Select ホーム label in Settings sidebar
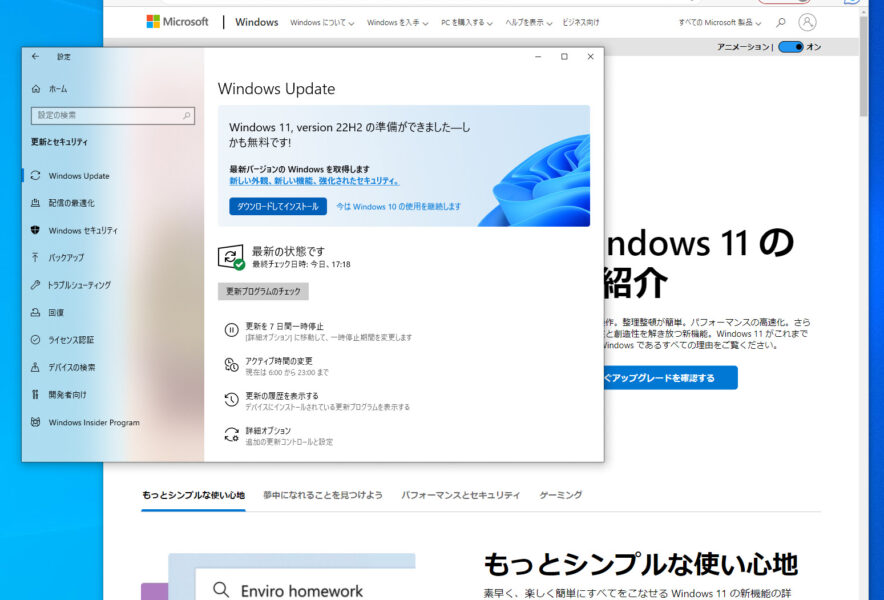This screenshot has width=884, height=600. pos(58,89)
